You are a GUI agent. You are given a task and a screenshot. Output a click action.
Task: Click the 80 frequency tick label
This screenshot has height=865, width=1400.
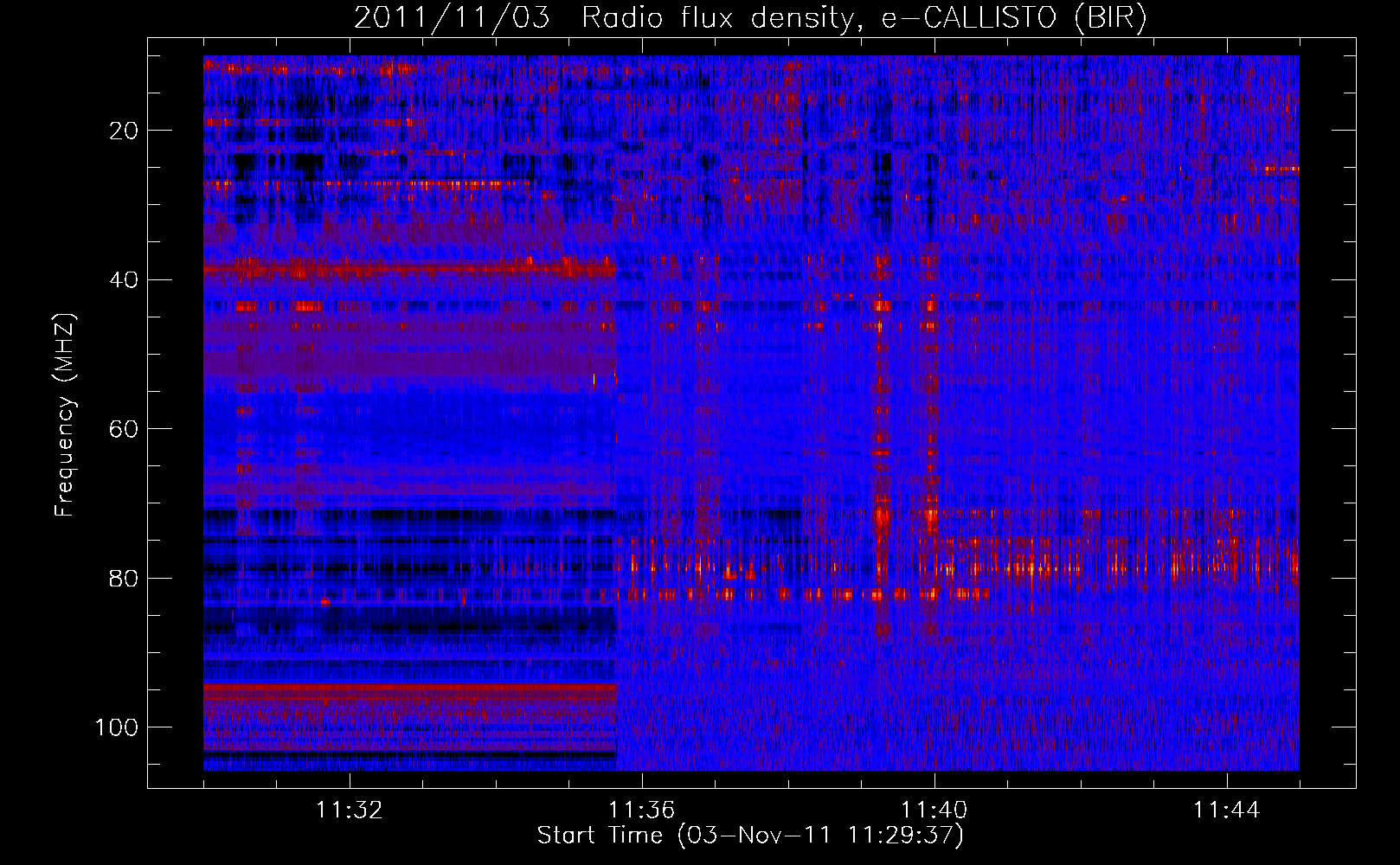[x=124, y=578]
